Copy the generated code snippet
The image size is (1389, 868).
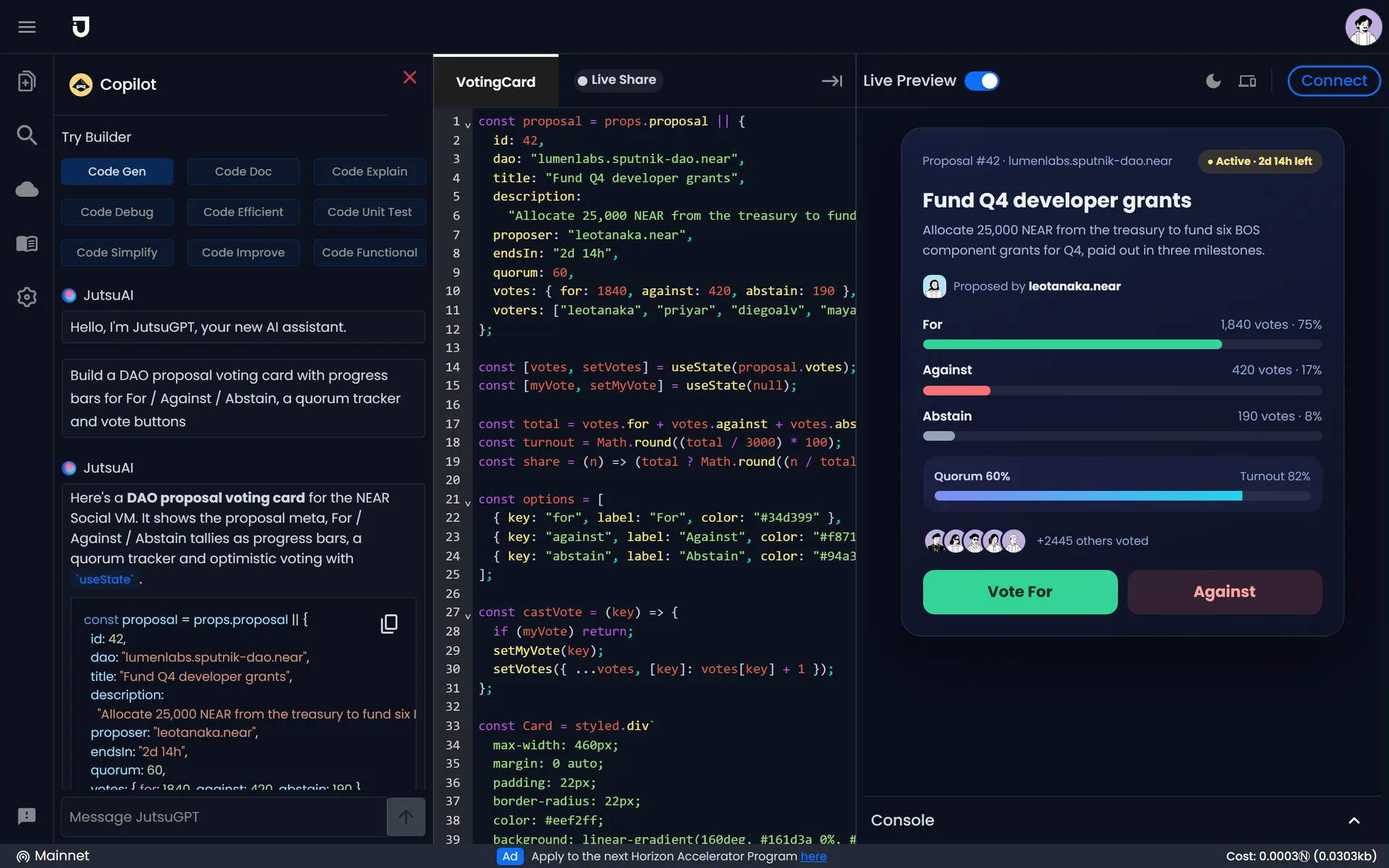pyautogui.click(x=389, y=624)
